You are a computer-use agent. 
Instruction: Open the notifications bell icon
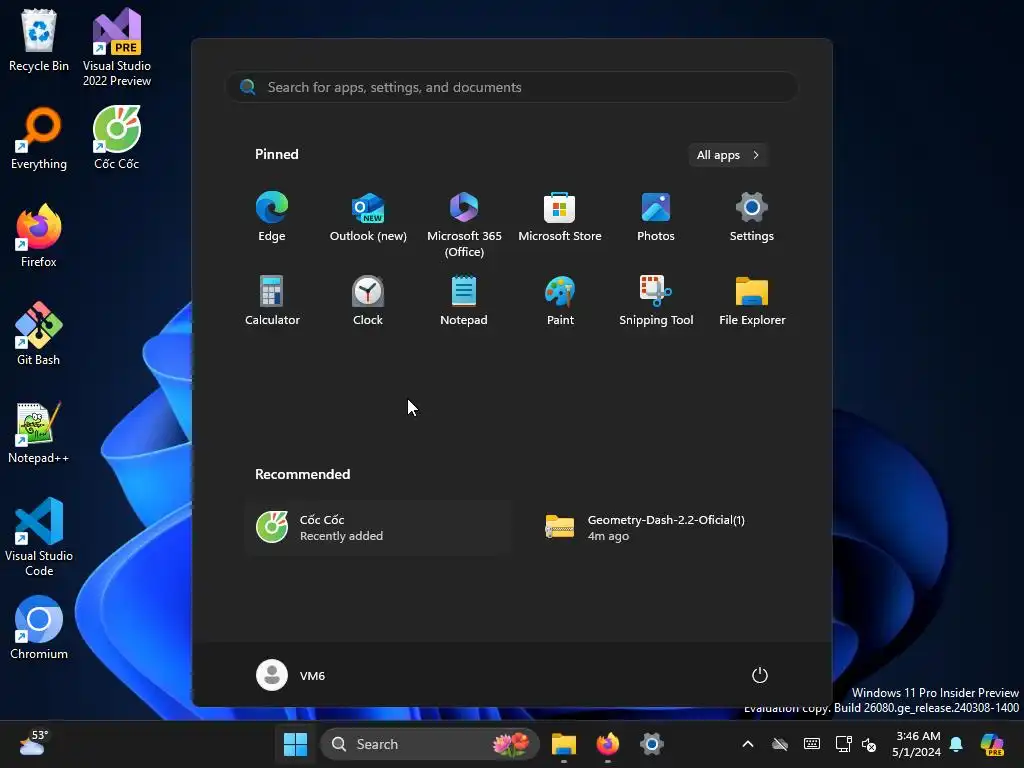click(956, 744)
